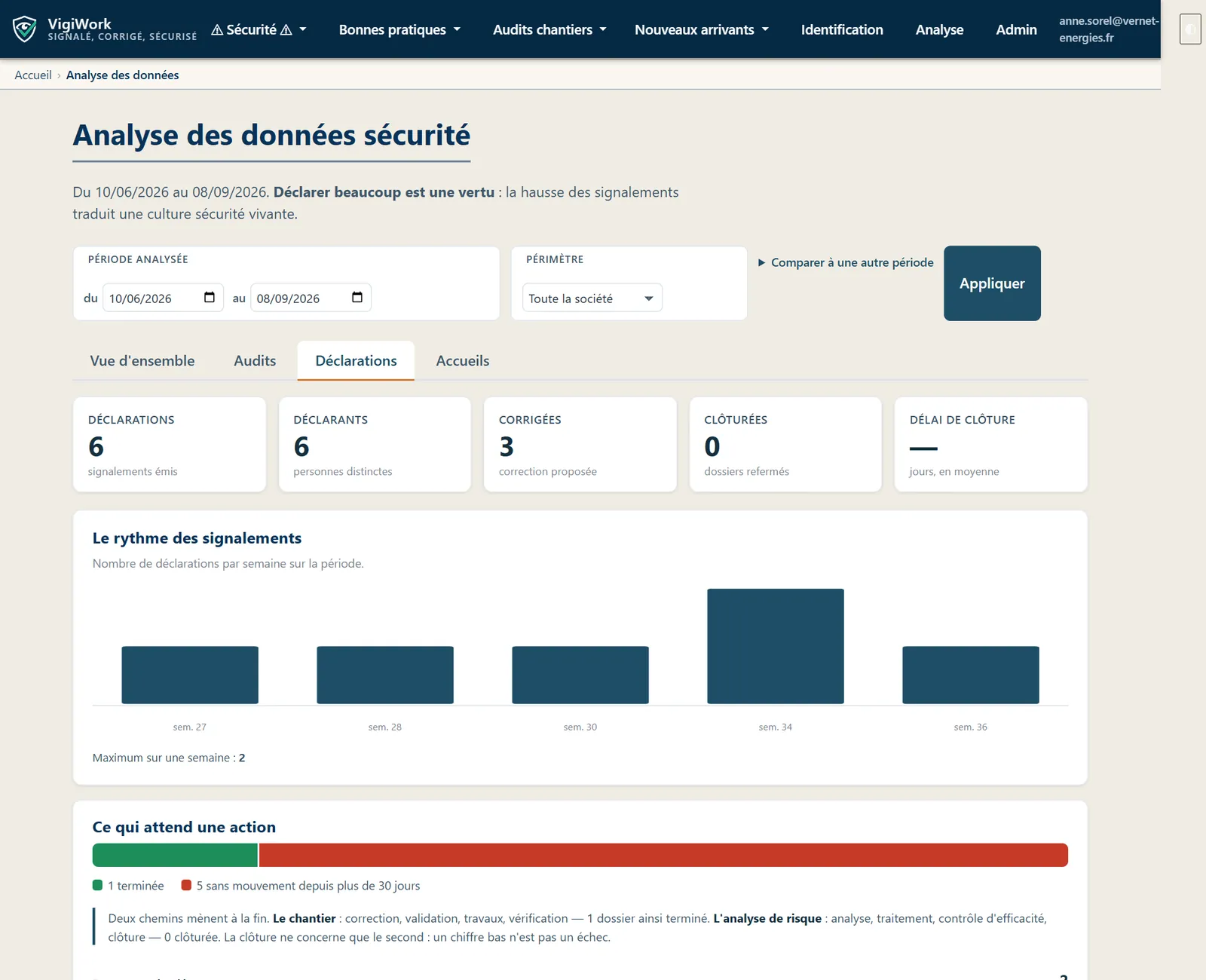
Task: Expand 'Comparer à une autre période'
Action: (846, 262)
